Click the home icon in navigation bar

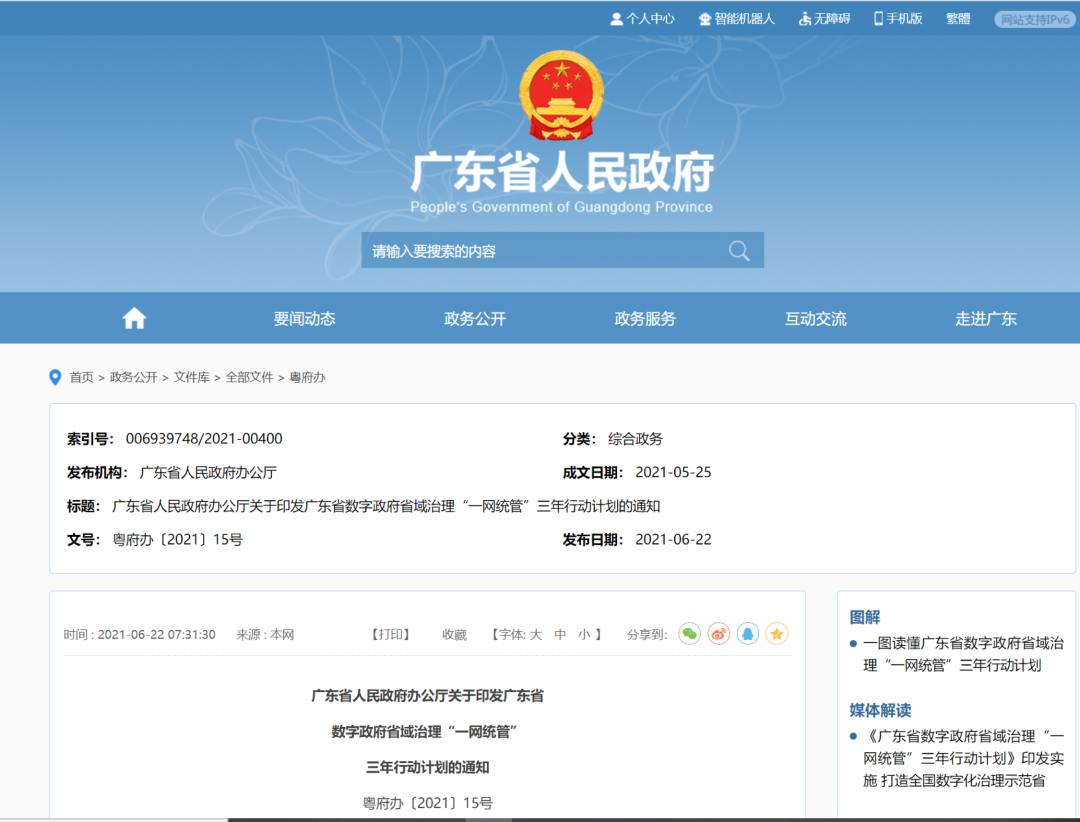click(x=134, y=319)
